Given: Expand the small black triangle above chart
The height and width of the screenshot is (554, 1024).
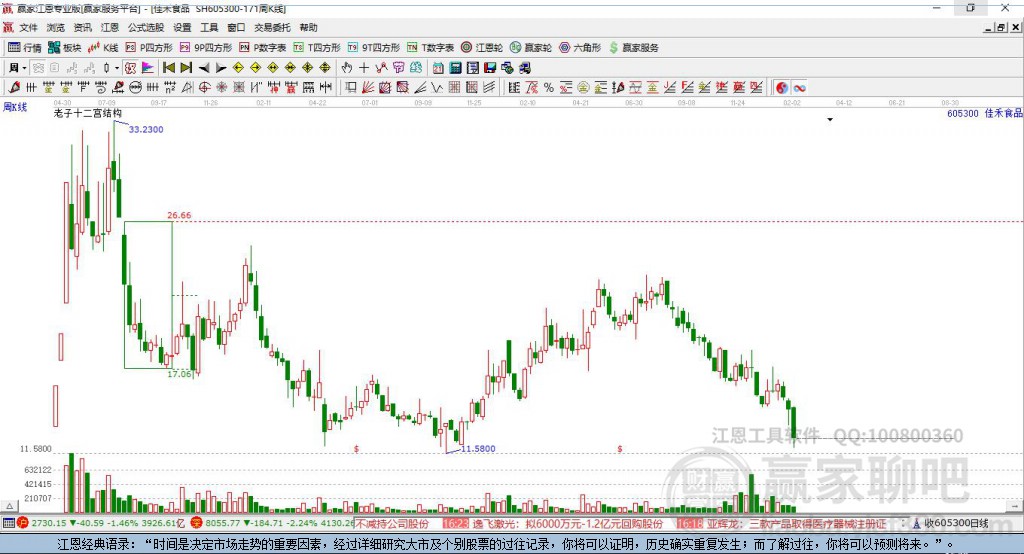Looking at the screenshot, I should click(x=830, y=120).
